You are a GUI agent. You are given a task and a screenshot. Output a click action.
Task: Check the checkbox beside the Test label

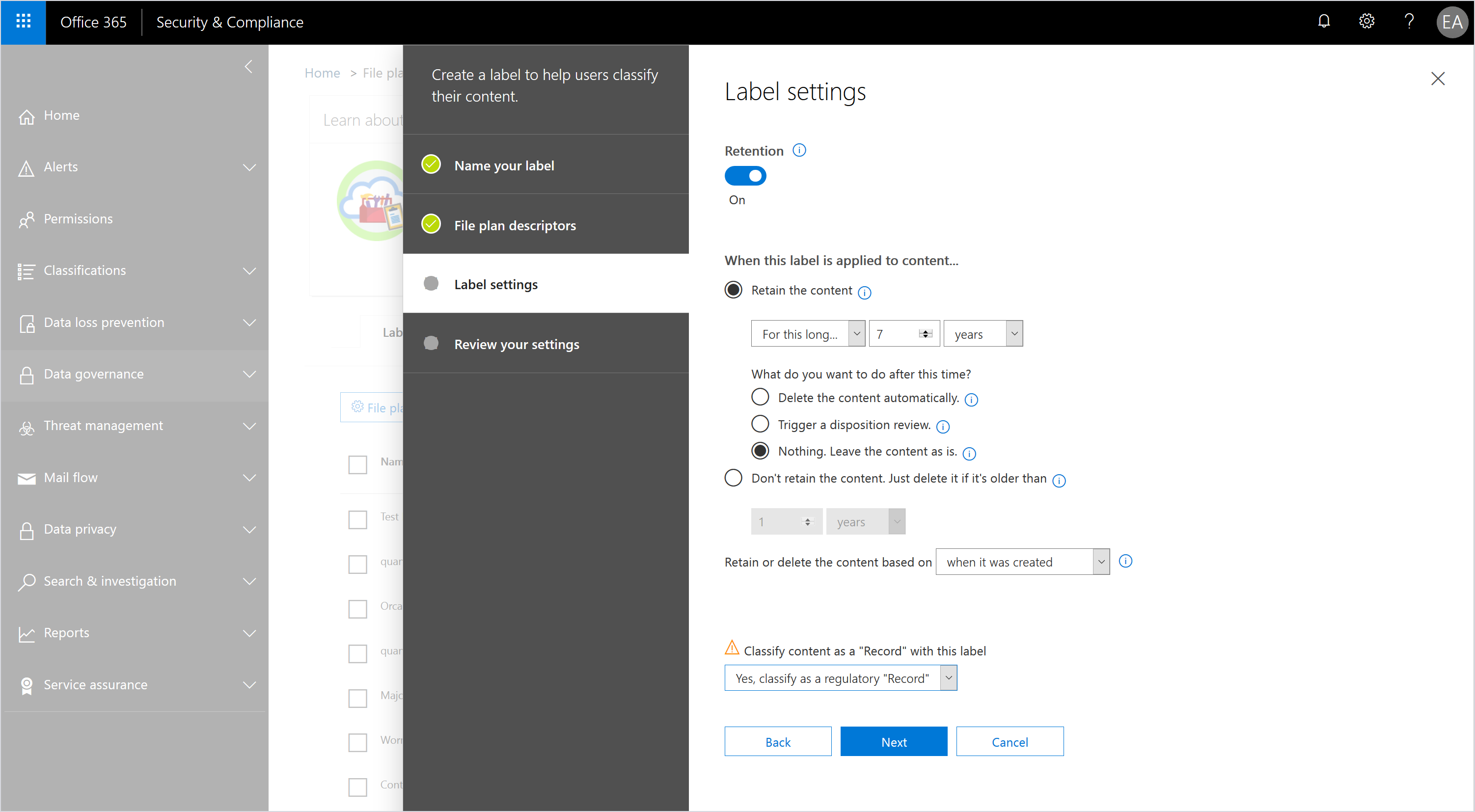tap(357, 520)
